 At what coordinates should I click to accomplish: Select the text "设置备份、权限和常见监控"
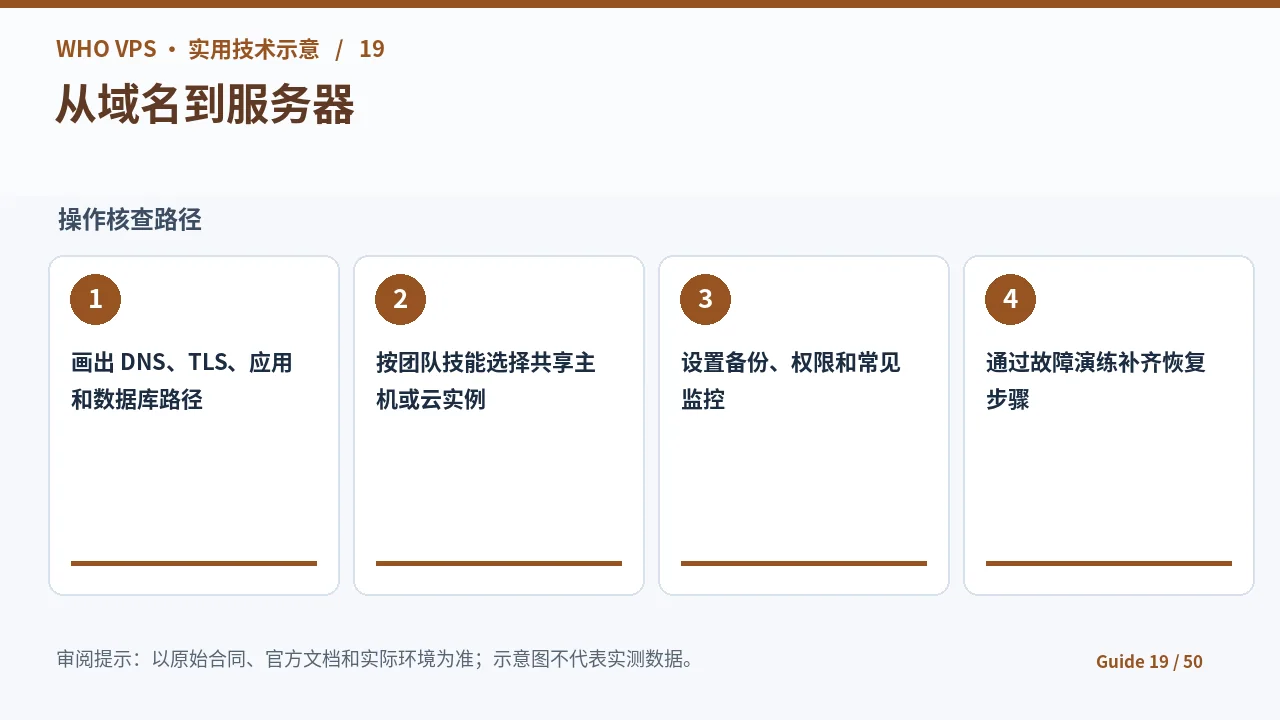pos(791,381)
